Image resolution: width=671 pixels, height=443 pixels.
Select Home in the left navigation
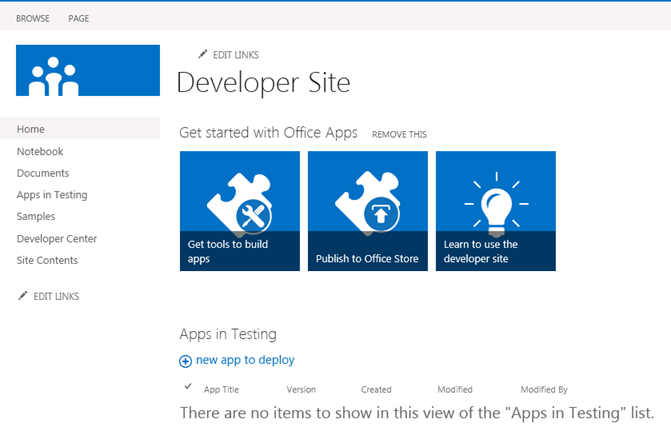(x=31, y=129)
